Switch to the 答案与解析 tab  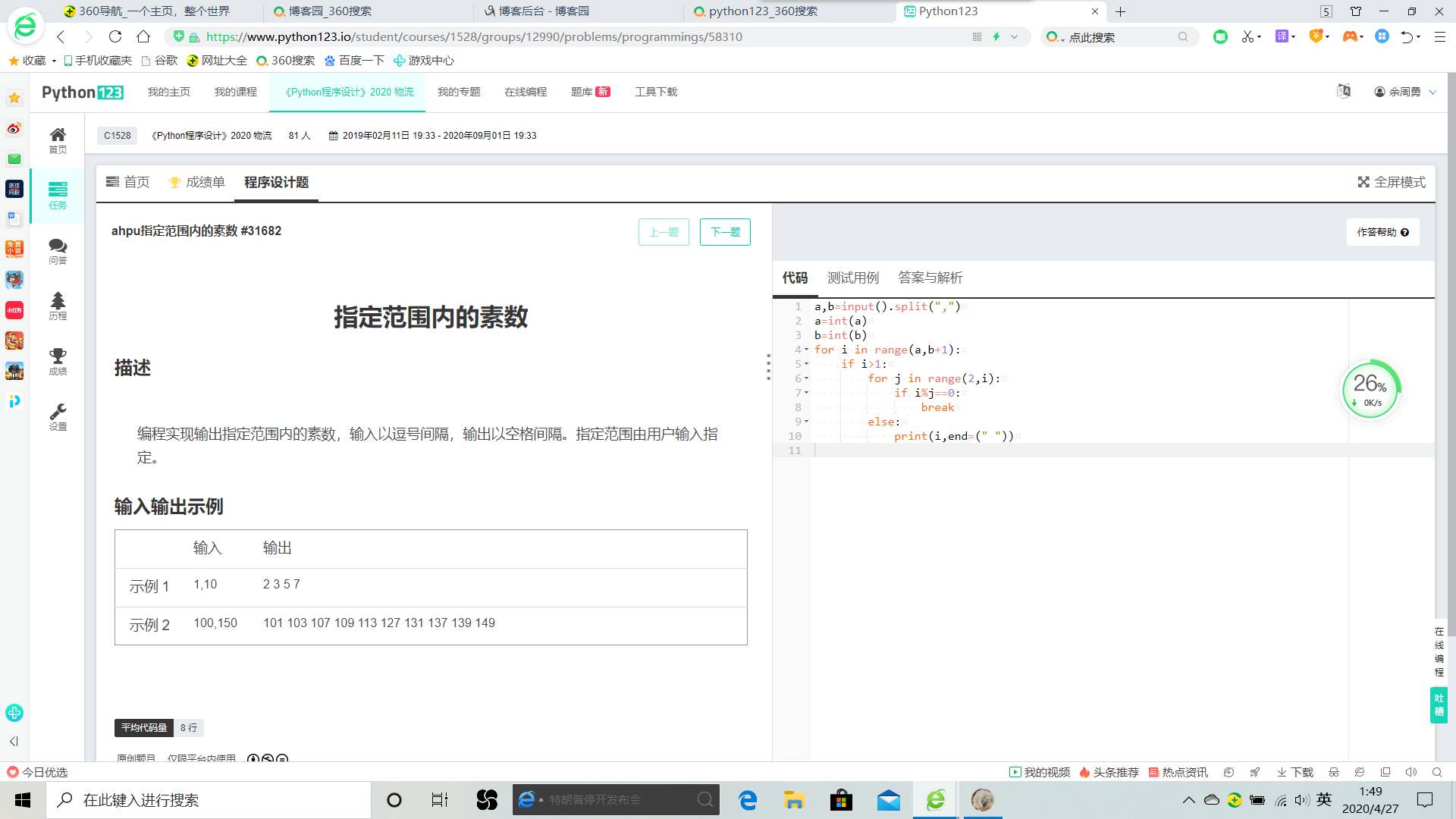(x=930, y=278)
